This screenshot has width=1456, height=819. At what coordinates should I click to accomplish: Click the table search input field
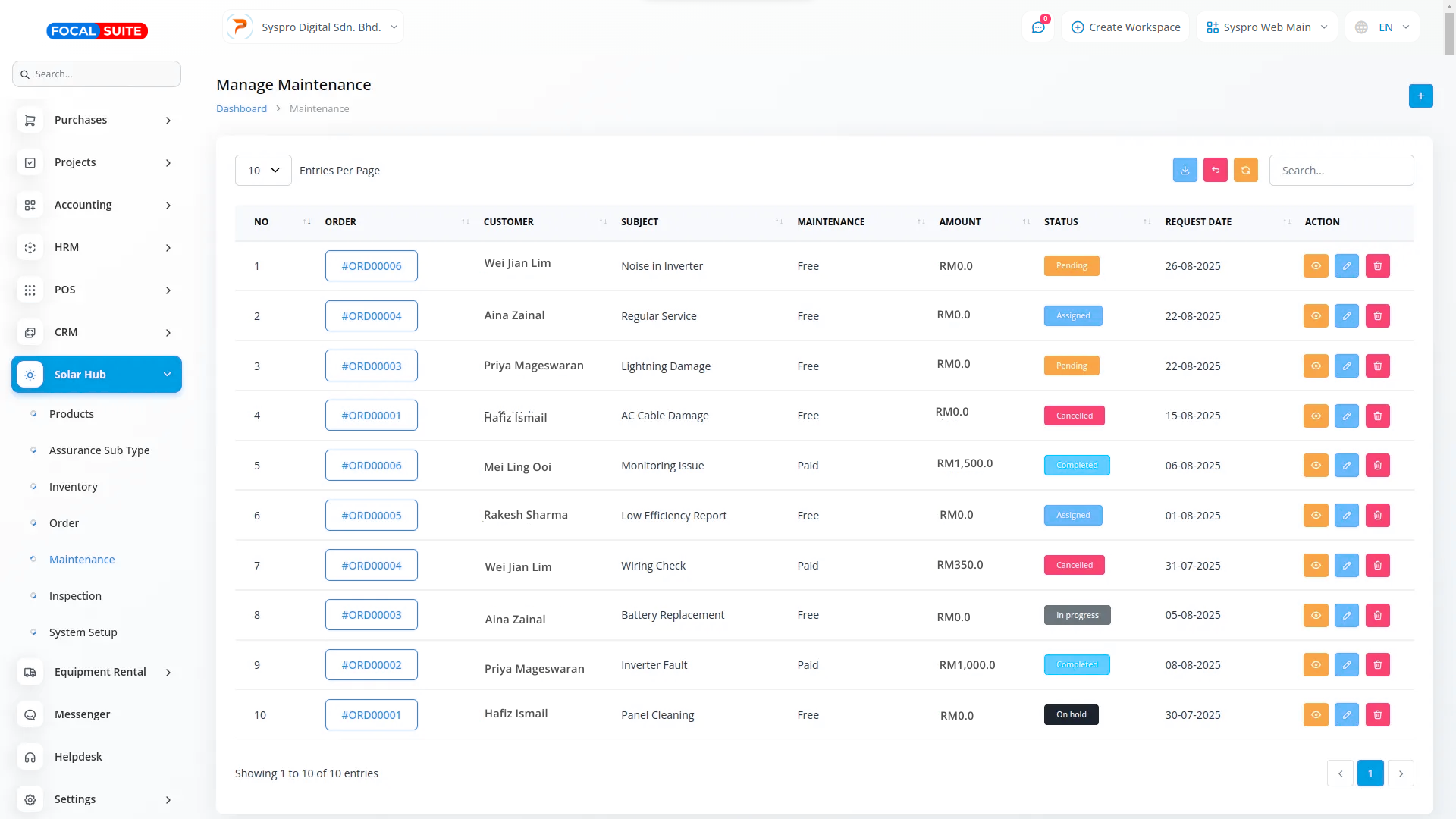click(x=1341, y=171)
